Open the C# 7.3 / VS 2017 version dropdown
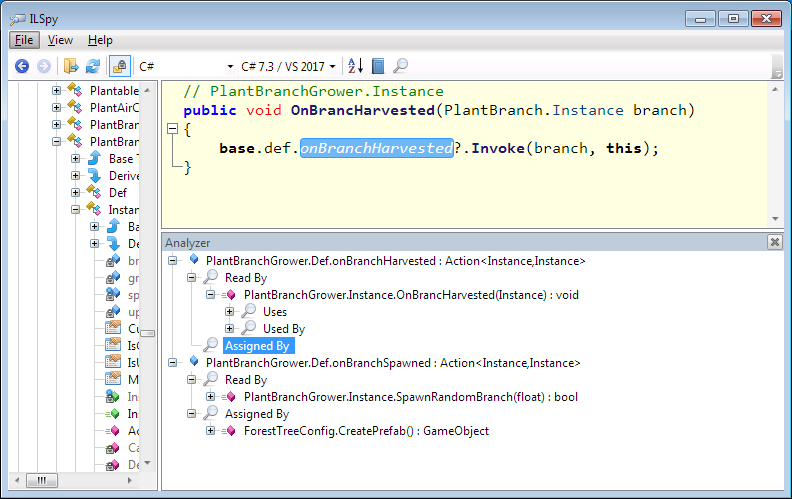Viewport: 792px width, 499px height. pyautogui.click(x=289, y=66)
